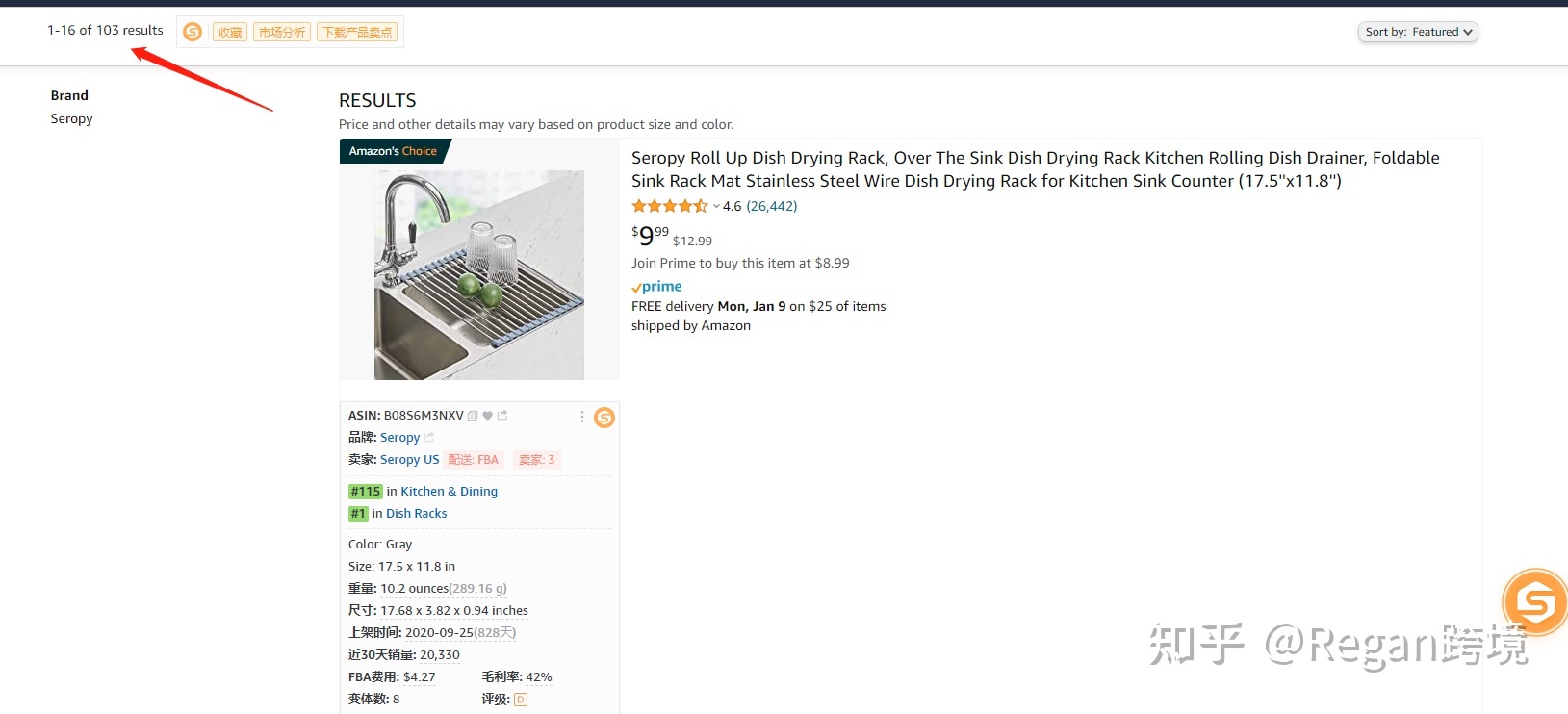The height and width of the screenshot is (714, 1568).
Task: Open the Sort by Featured dropdown
Action: pos(1418,32)
